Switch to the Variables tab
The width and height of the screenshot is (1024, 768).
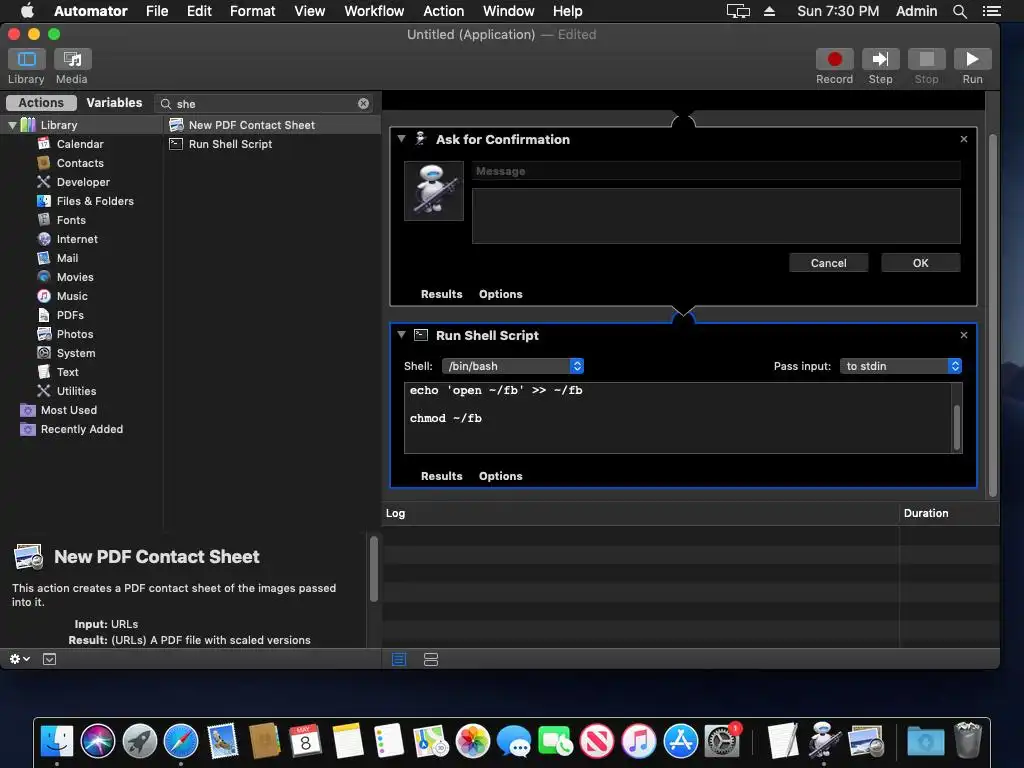[114, 103]
